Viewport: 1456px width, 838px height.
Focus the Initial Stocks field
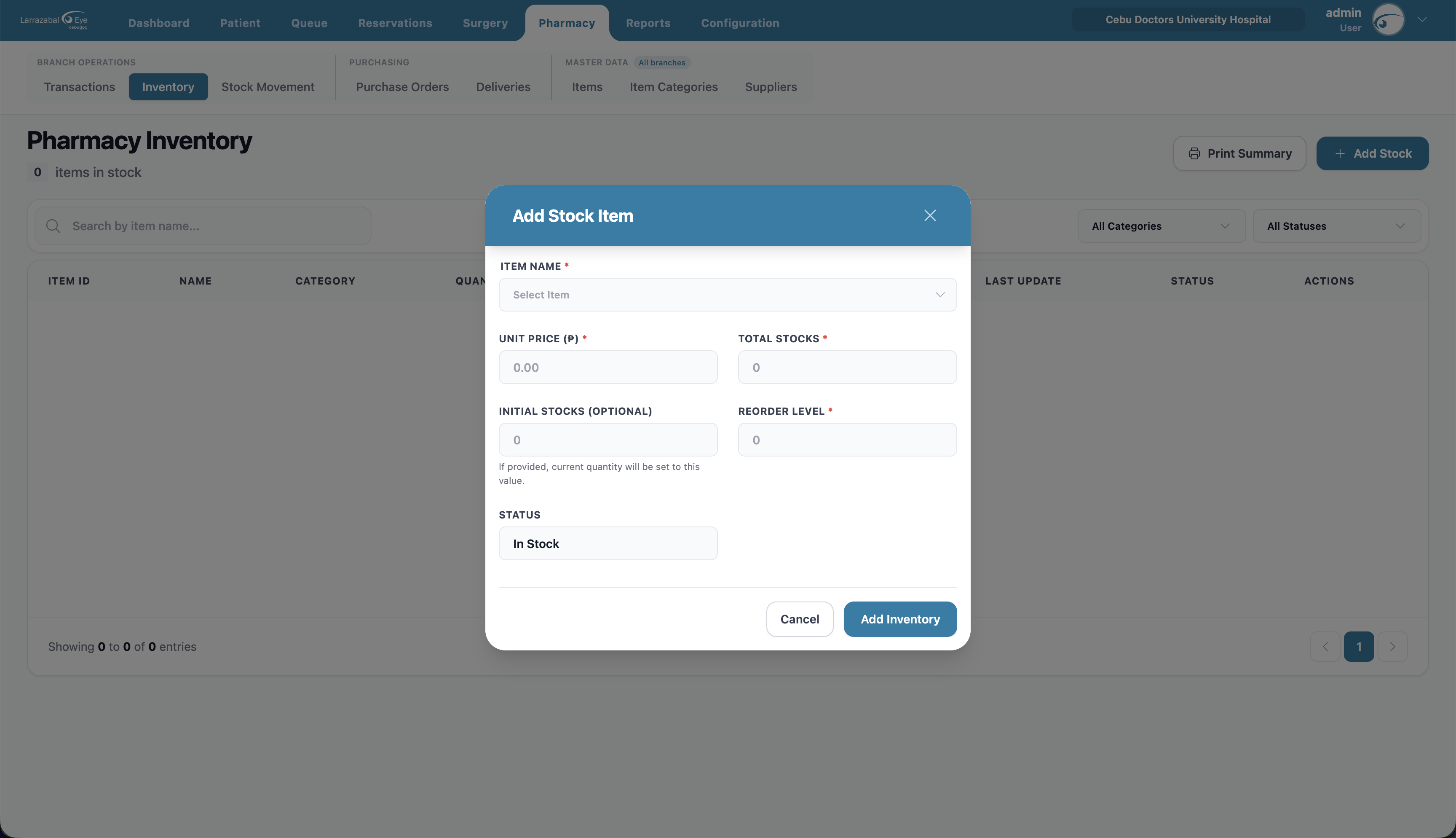[x=608, y=440]
